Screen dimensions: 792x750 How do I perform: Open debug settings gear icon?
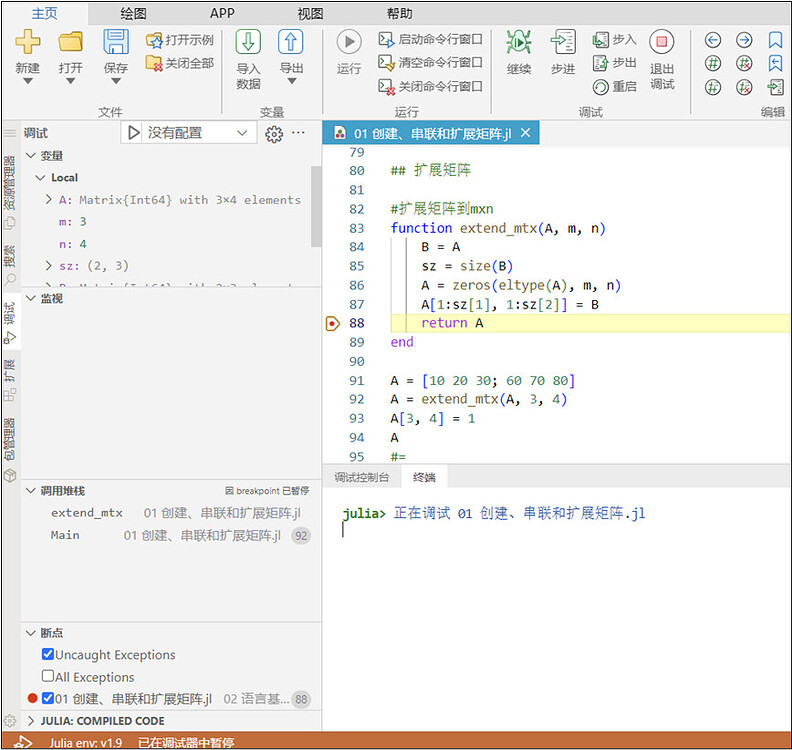(274, 134)
